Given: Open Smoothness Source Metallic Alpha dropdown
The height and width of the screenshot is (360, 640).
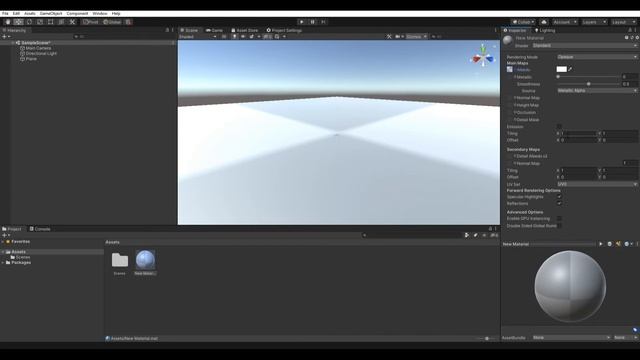Looking at the screenshot, I should click(x=597, y=91).
